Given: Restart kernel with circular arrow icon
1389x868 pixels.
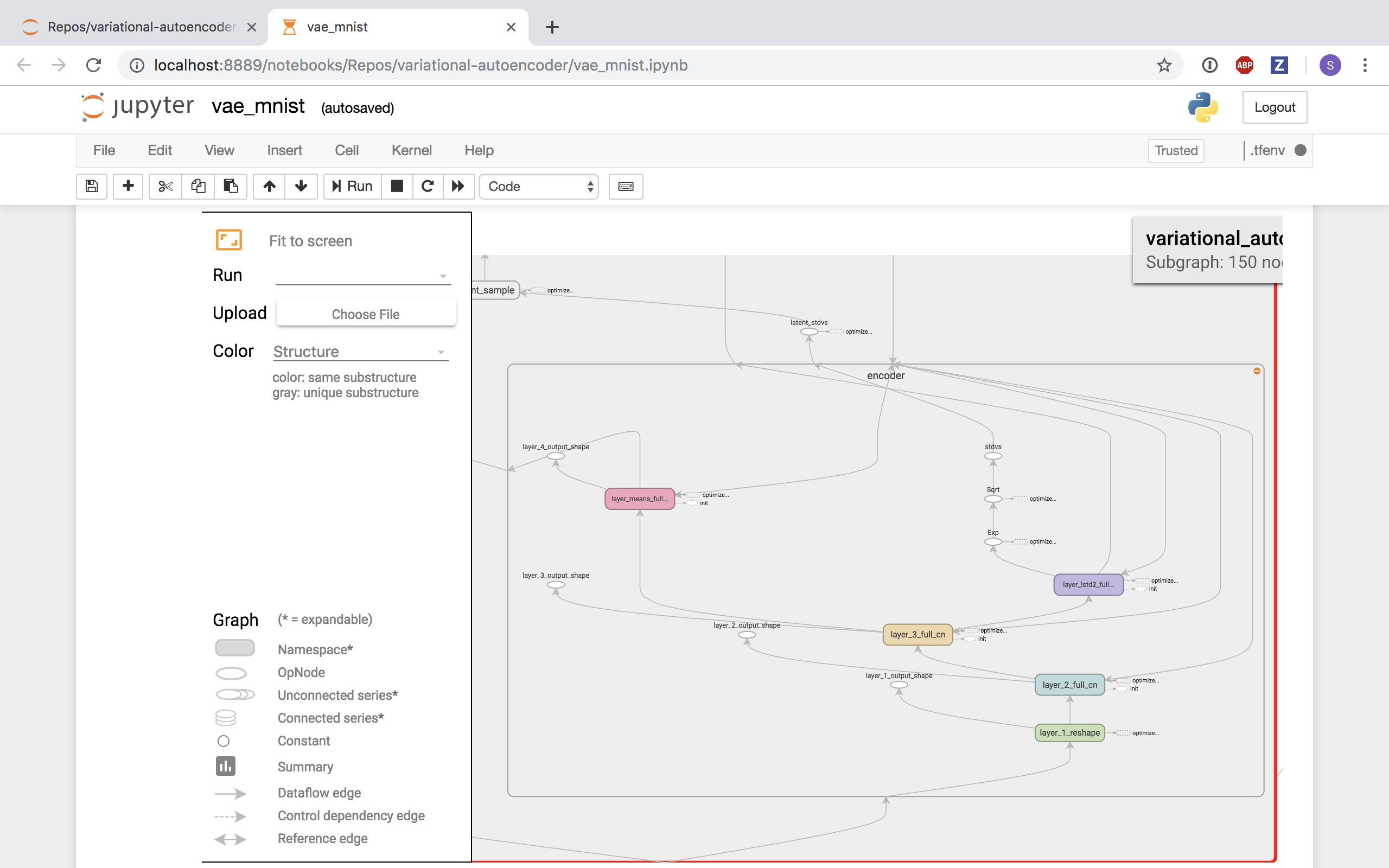Looking at the screenshot, I should [x=428, y=186].
